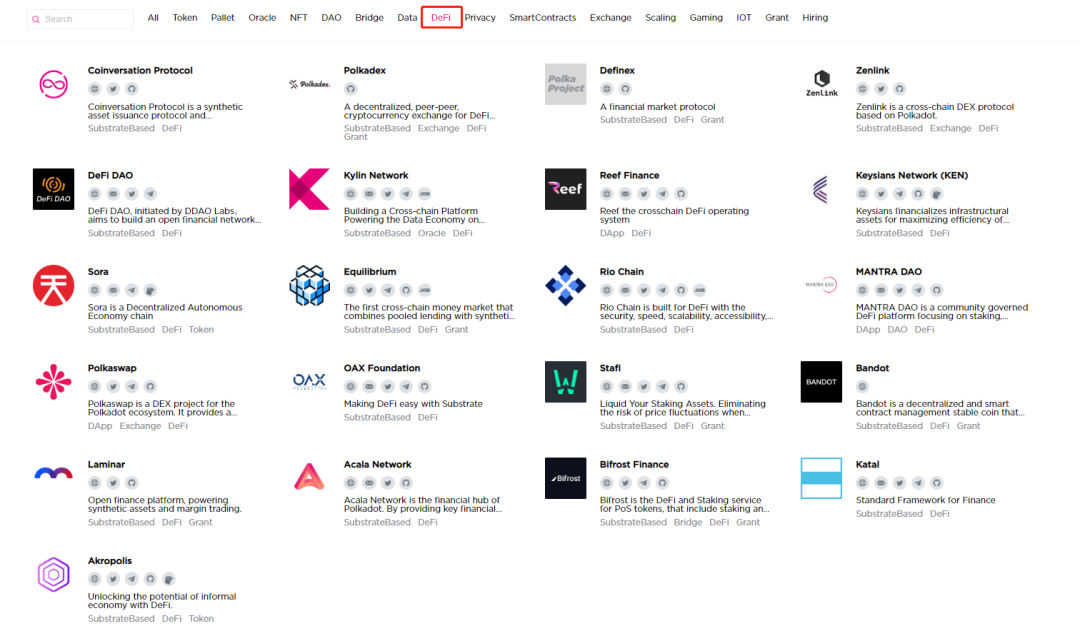This screenshot has width=1080, height=641.
Task: Click the DApp tag under Reef Finance
Action: tap(612, 233)
